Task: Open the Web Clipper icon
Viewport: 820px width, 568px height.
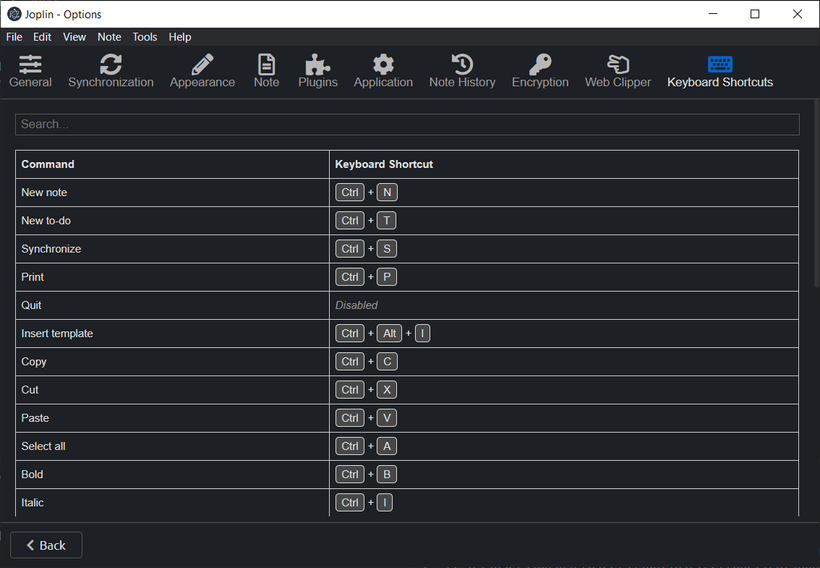Action: (x=618, y=65)
